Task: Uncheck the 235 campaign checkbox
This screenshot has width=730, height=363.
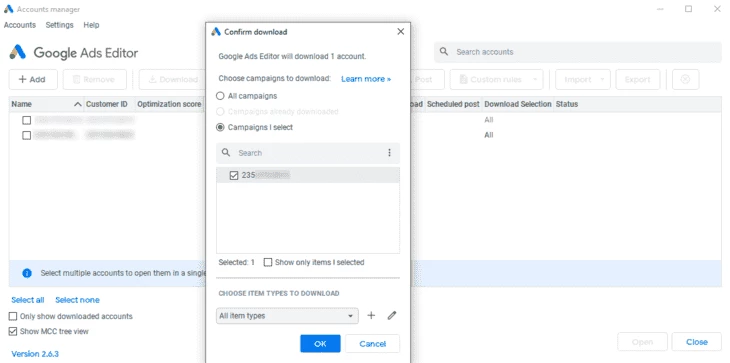Action: (234, 175)
